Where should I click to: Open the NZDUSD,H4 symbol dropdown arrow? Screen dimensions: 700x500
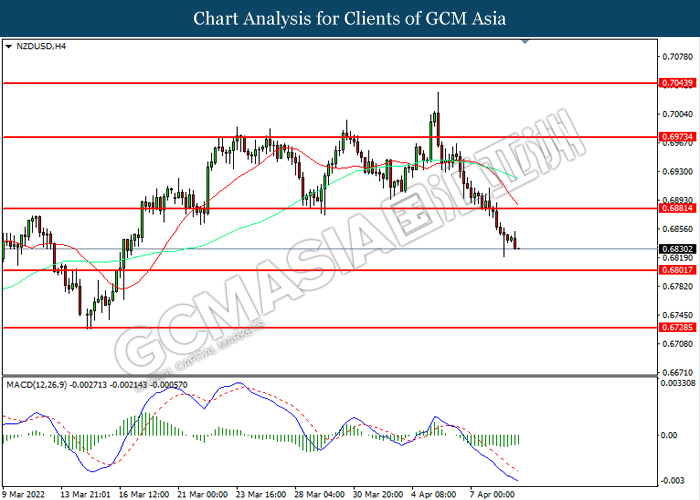pyautogui.click(x=8, y=46)
